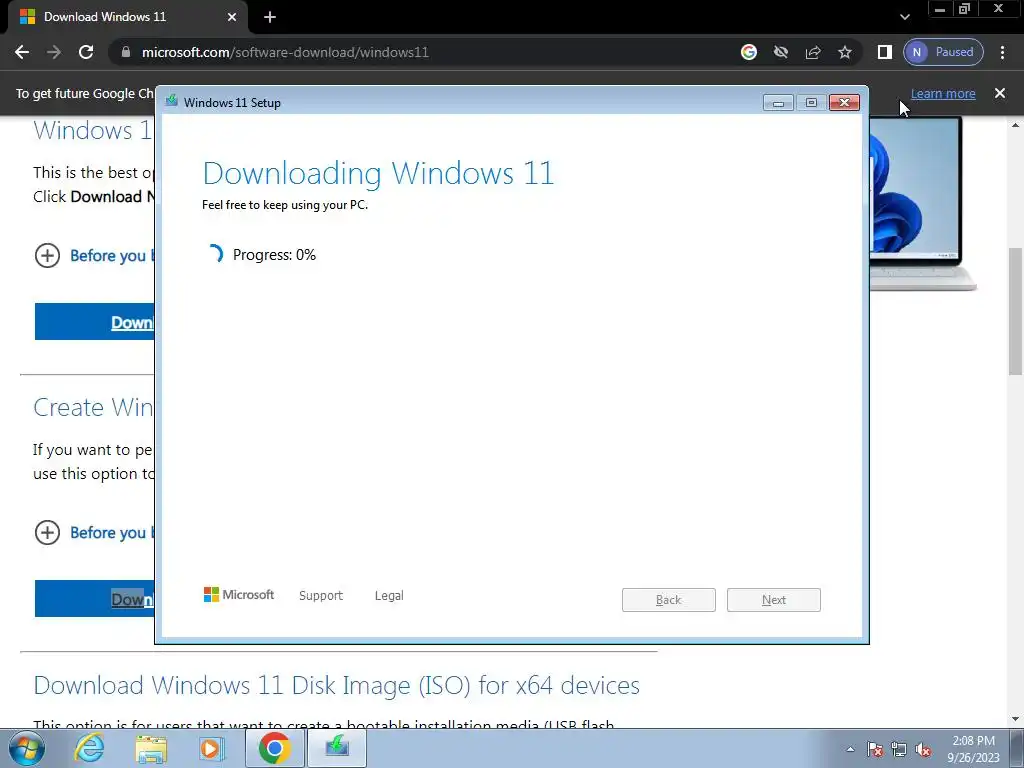Image resolution: width=1024 pixels, height=768 pixels.
Task: Switch to Chrome in the taskbar
Action: click(x=274, y=748)
